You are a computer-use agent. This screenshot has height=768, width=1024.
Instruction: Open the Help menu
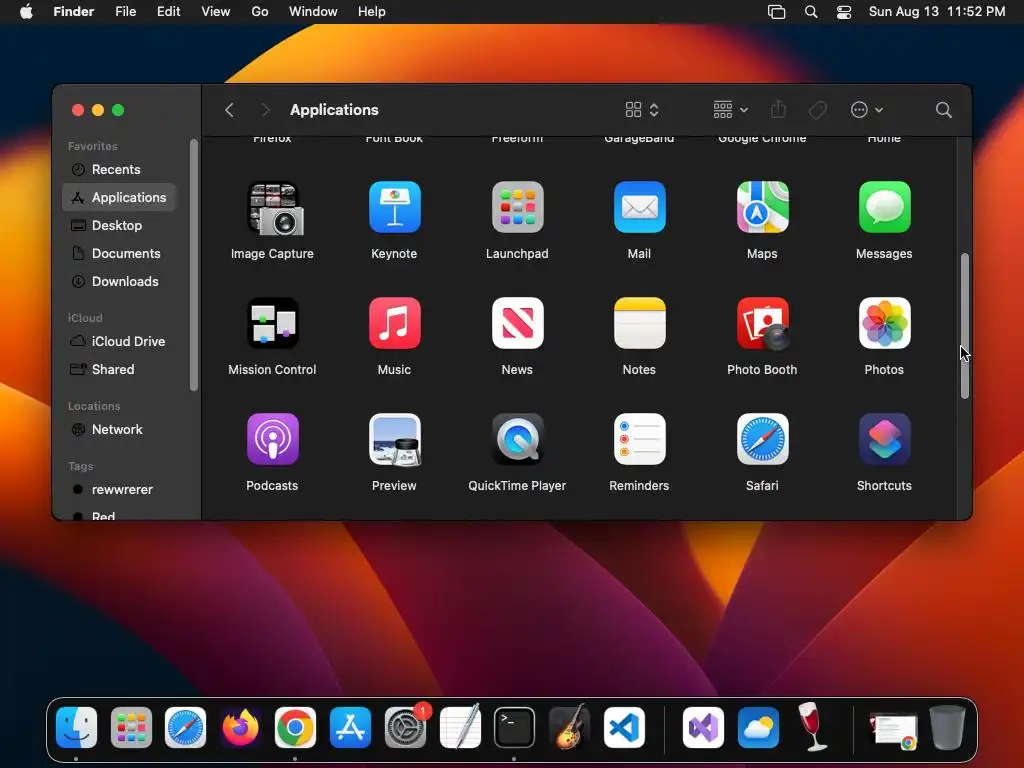(x=372, y=12)
